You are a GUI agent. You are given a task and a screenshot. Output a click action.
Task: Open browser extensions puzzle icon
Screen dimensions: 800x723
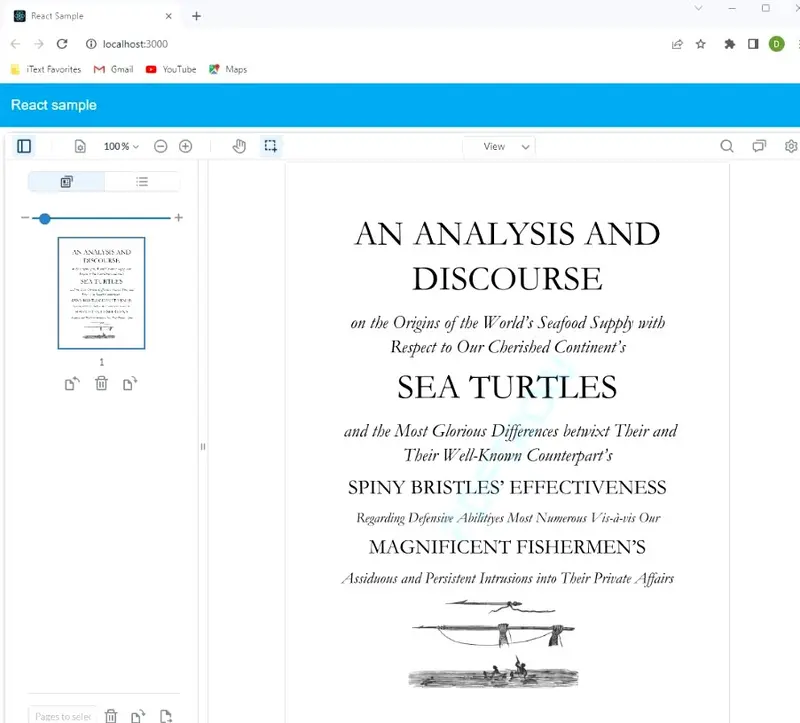pos(730,44)
